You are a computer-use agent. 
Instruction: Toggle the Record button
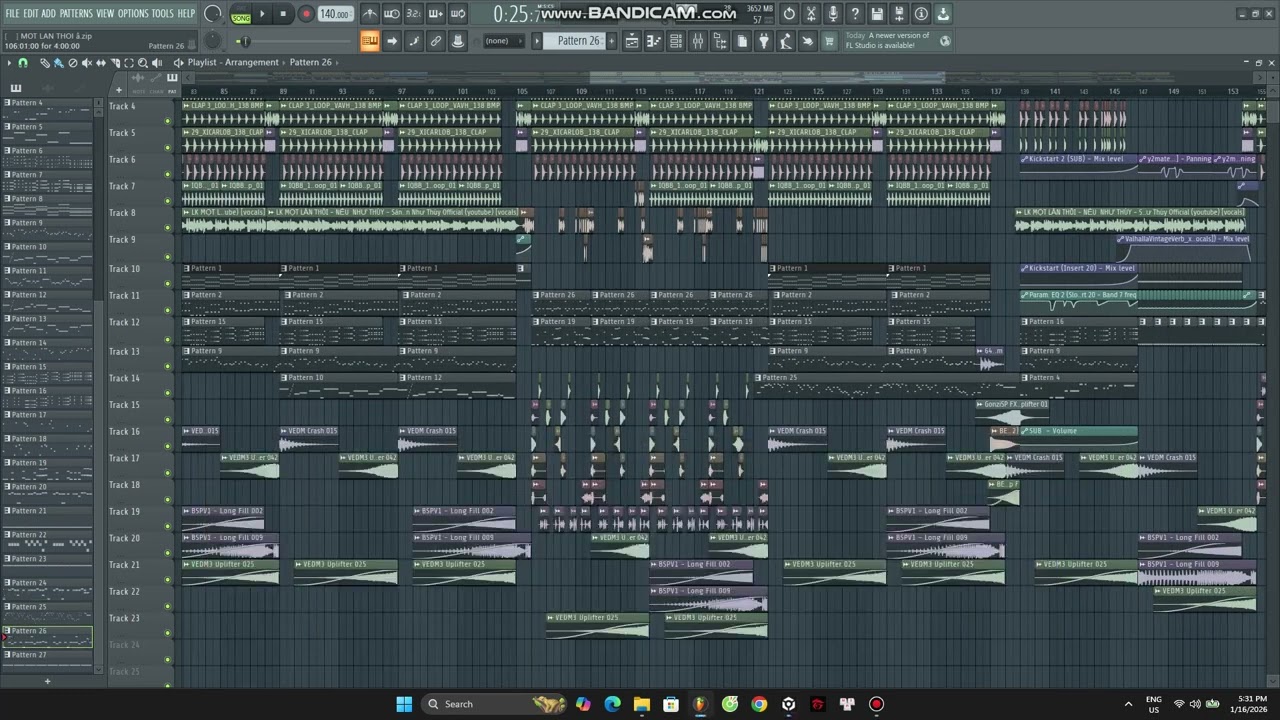click(x=306, y=14)
